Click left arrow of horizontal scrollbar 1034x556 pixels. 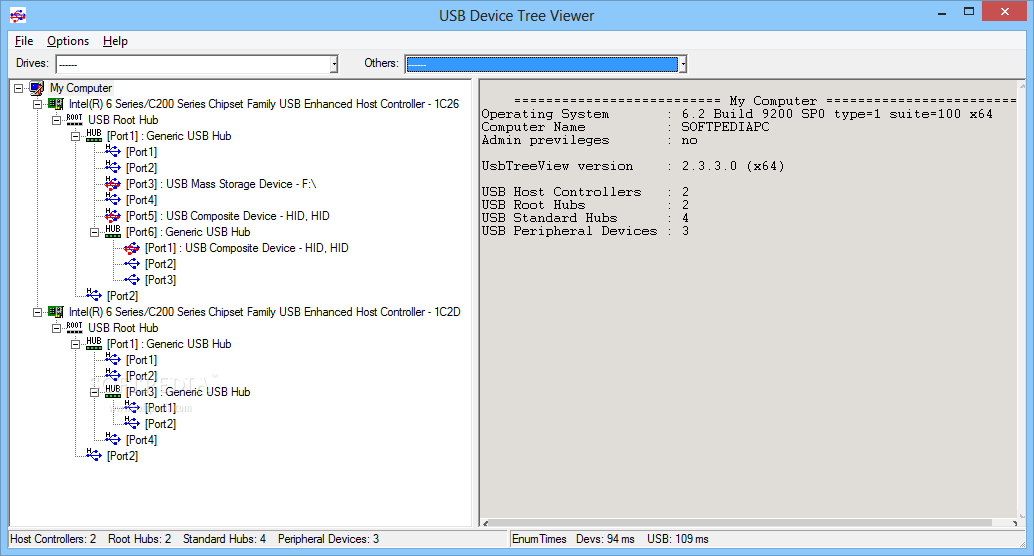tap(485, 523)
